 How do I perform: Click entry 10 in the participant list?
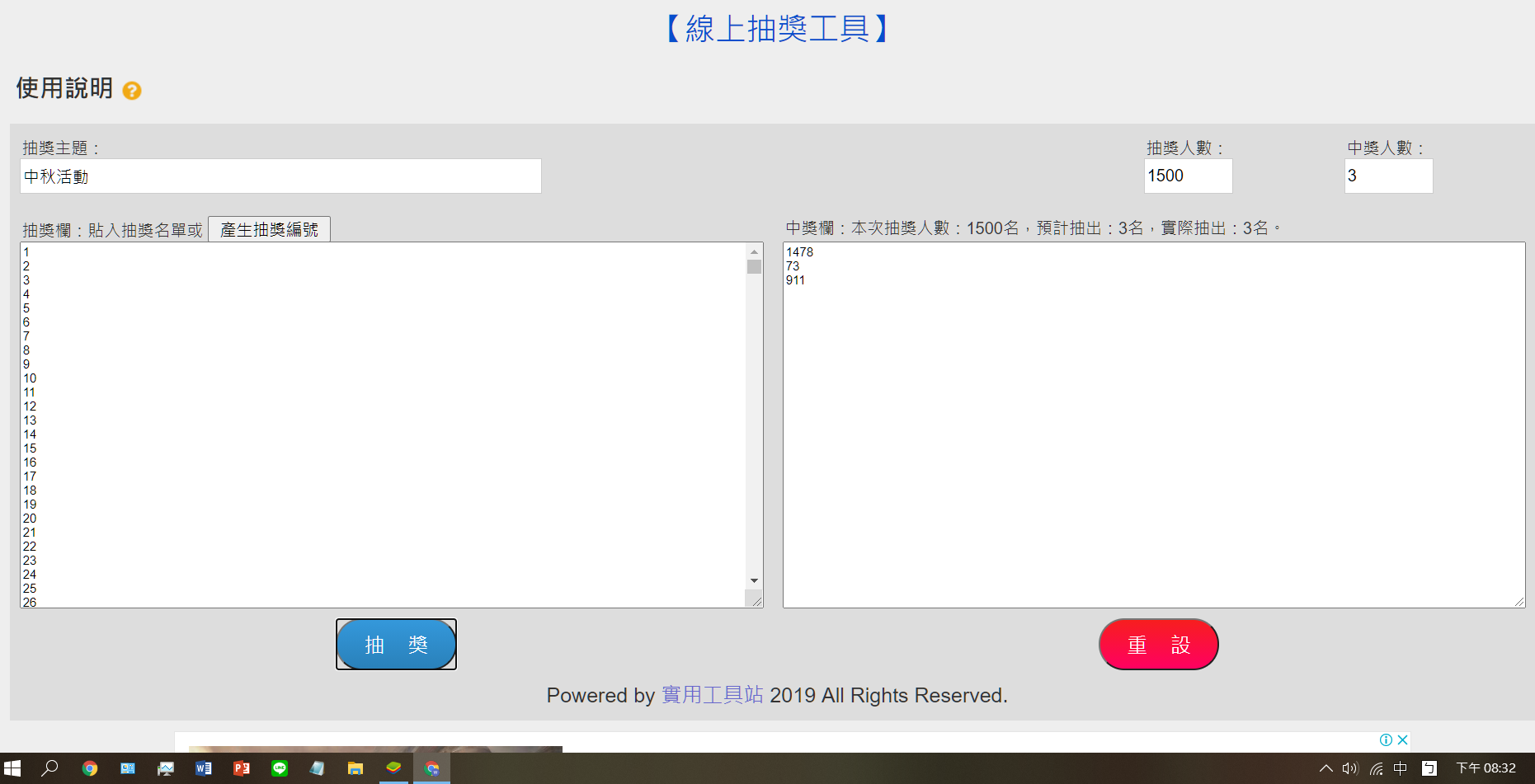pyautogui.click(x=30, y=378)
